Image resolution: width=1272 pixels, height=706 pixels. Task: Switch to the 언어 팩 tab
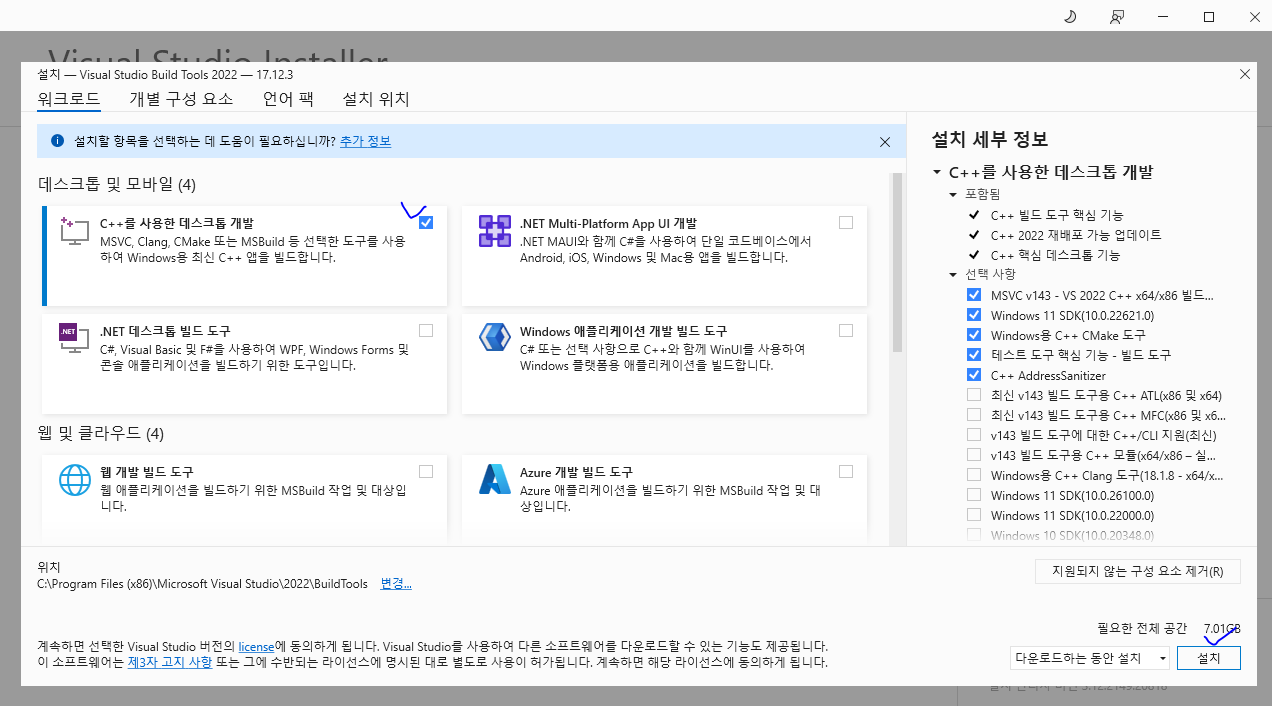[288, 99]
